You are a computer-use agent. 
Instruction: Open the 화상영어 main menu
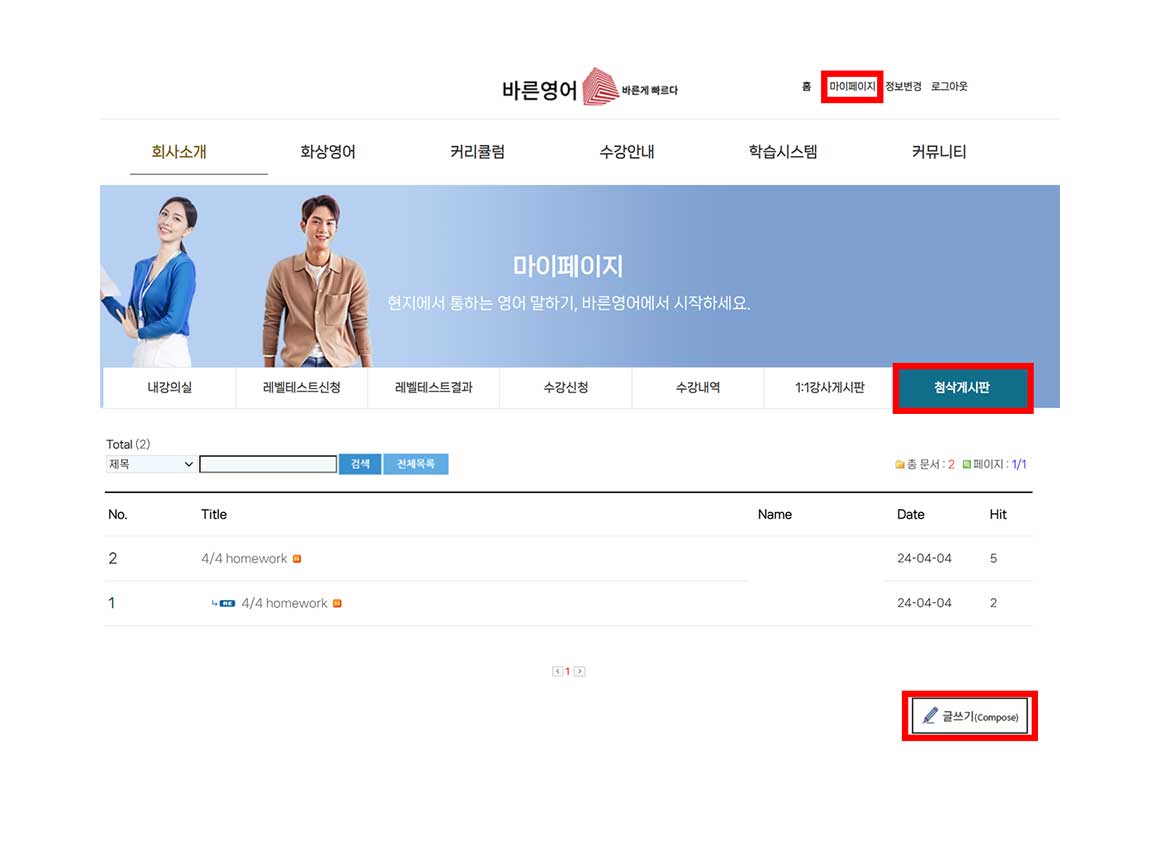[x=328, y=152]
